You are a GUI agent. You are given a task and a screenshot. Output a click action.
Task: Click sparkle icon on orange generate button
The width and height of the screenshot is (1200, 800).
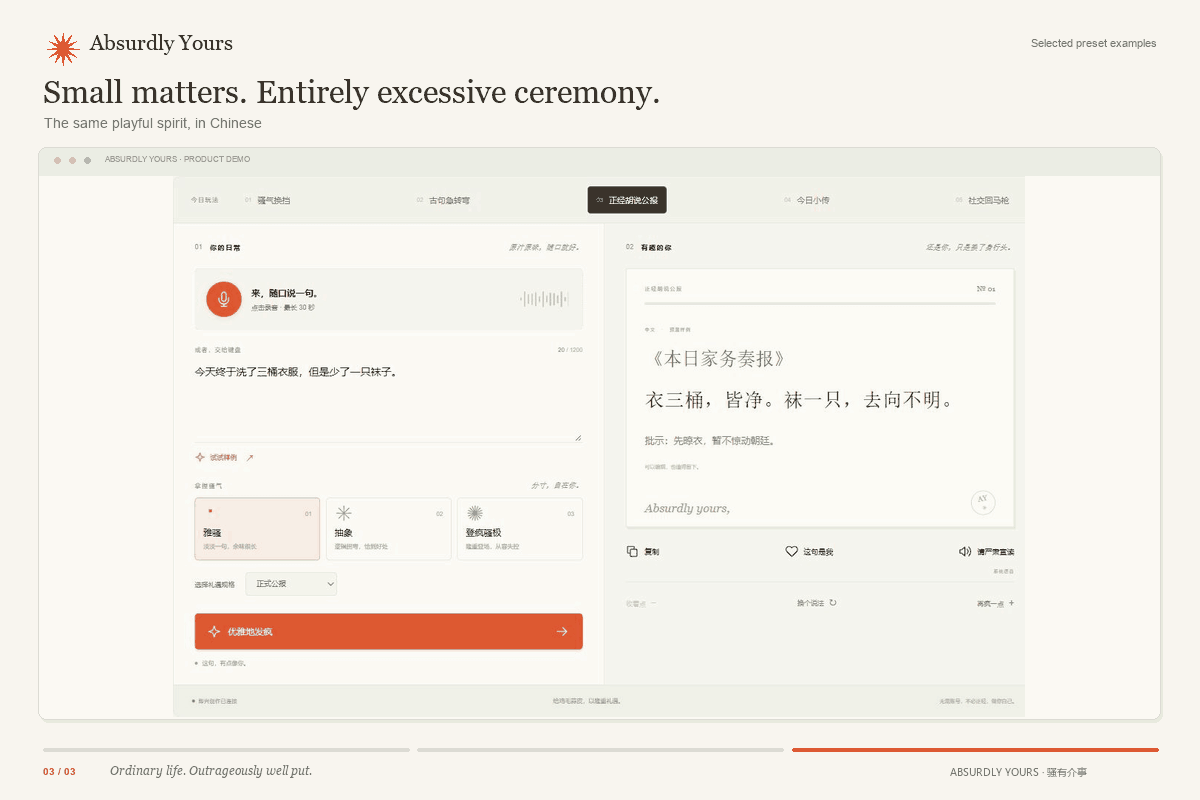pos(214,631)
